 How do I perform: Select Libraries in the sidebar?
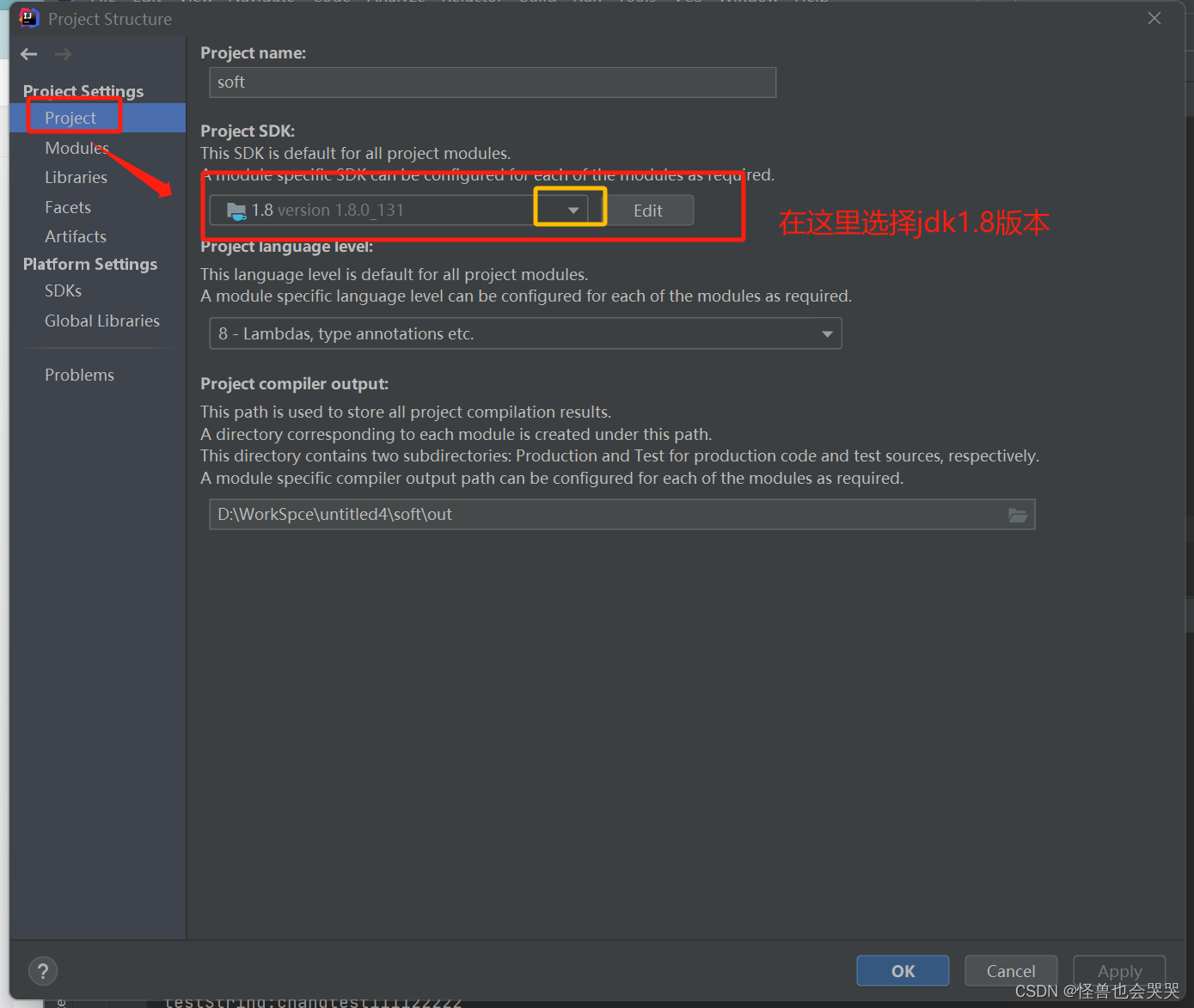pos(76,177)
